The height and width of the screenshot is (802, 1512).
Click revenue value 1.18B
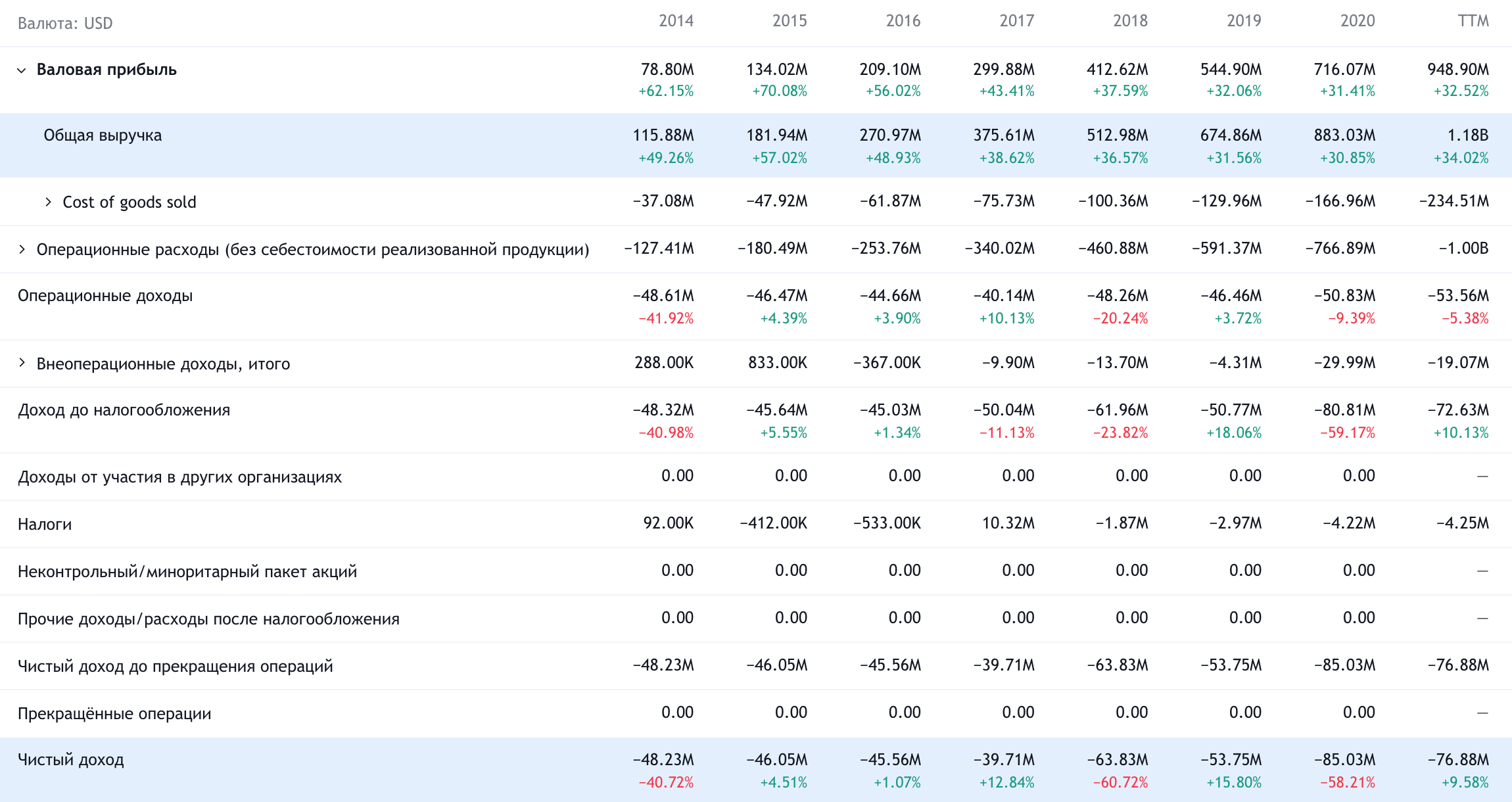pyautogui.click(x=1468, y=135)
